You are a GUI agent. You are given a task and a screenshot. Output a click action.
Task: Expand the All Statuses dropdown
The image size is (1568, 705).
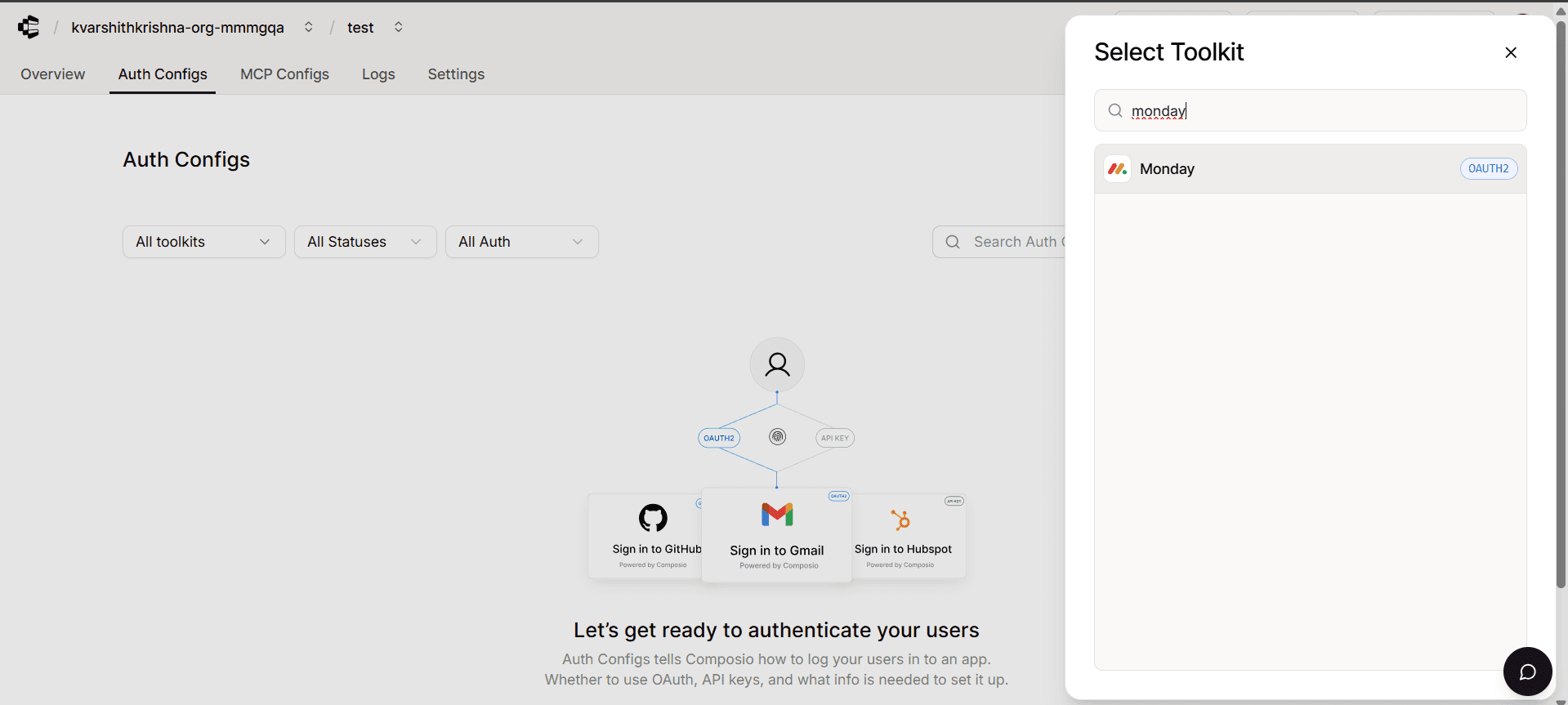click(365, 242)
